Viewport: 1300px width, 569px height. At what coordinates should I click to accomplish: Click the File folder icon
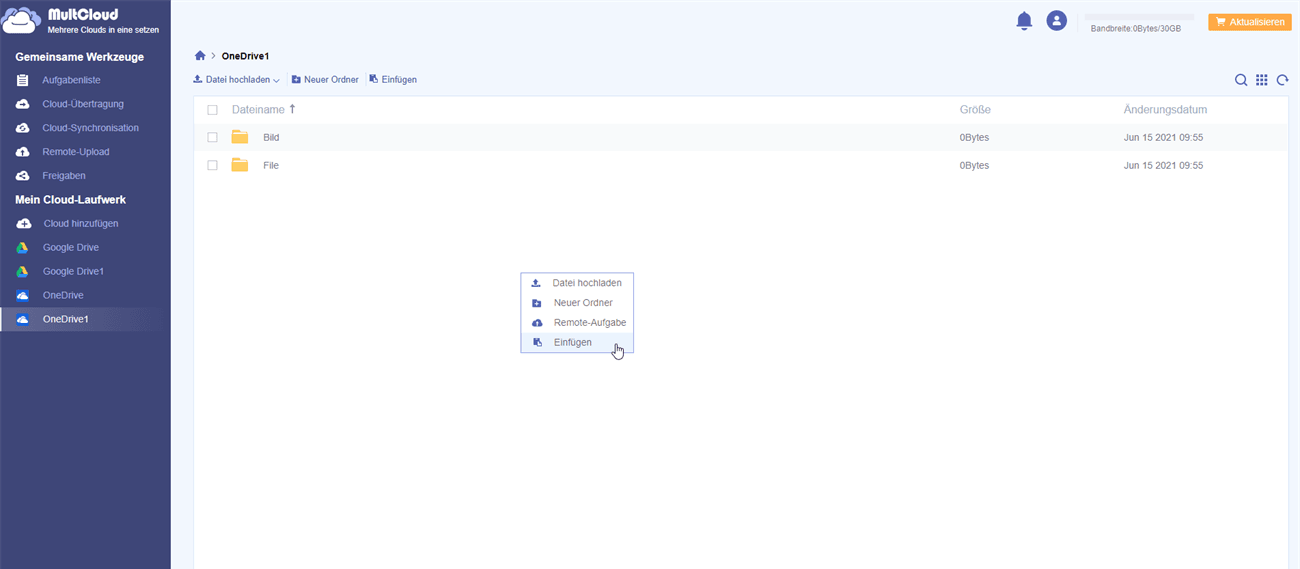click(240, 165)
